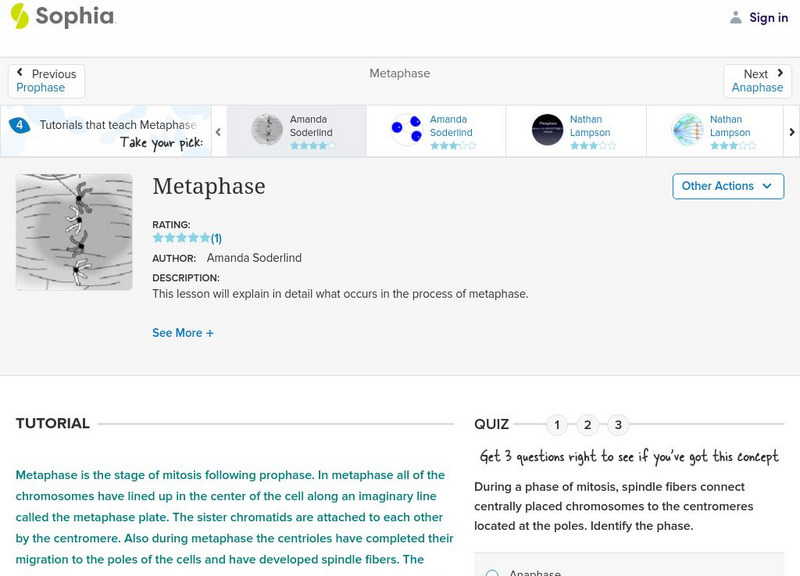
Task: Select the Anaphase answer radio button
Action: click(x=492, y=573)
